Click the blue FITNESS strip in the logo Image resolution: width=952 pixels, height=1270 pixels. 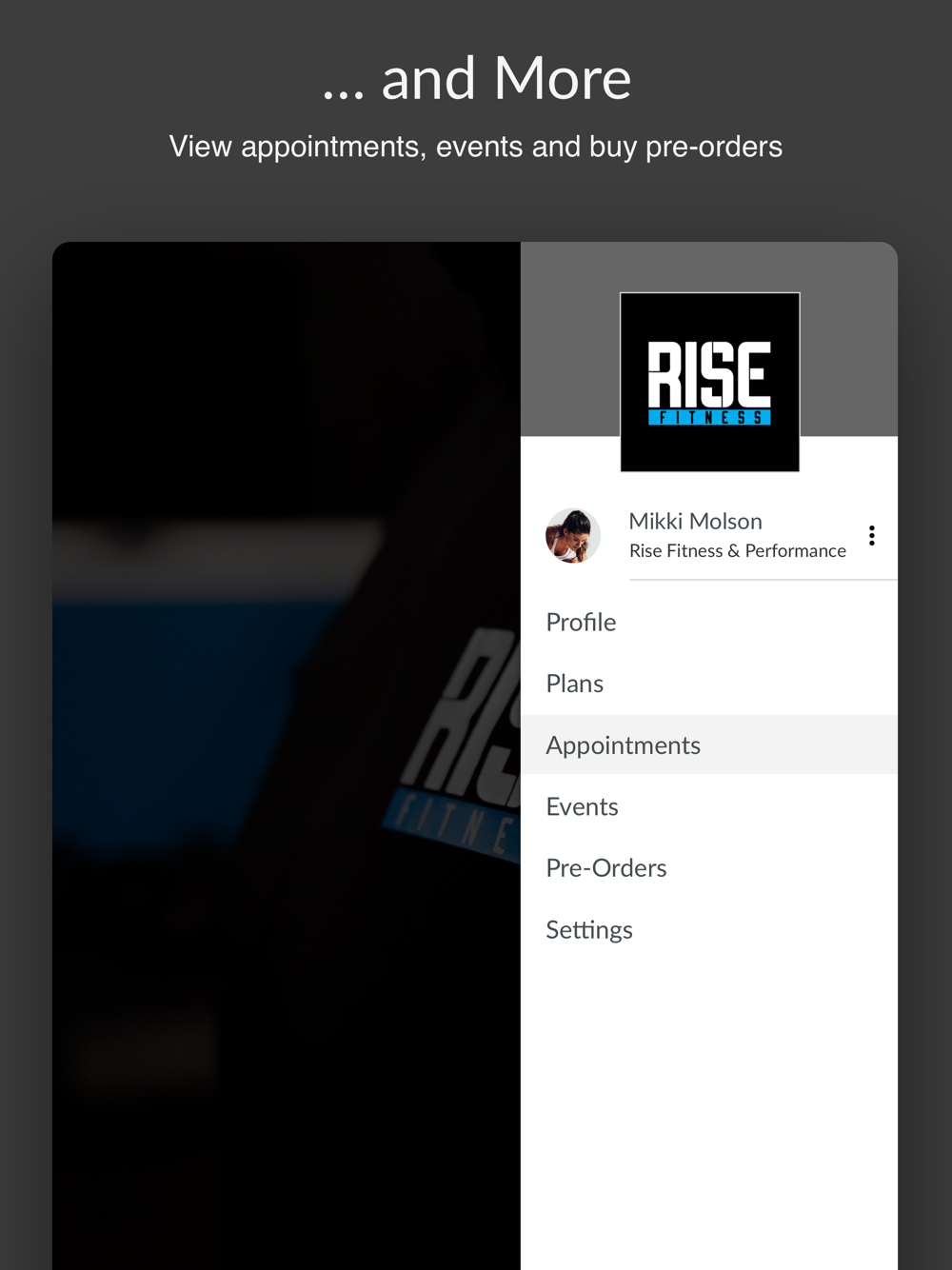tap(710, 418)
